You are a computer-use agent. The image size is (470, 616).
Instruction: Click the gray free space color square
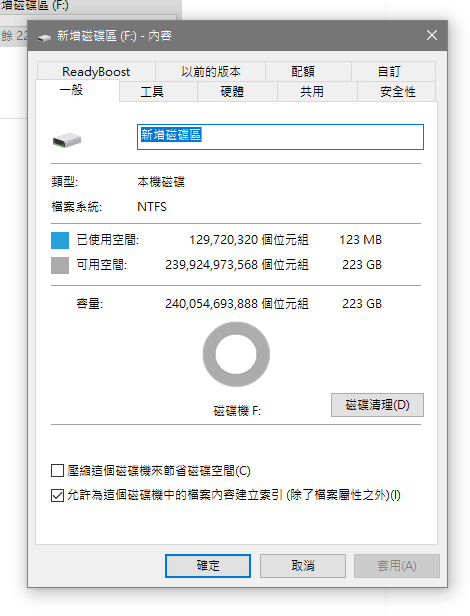click(60, 265)
